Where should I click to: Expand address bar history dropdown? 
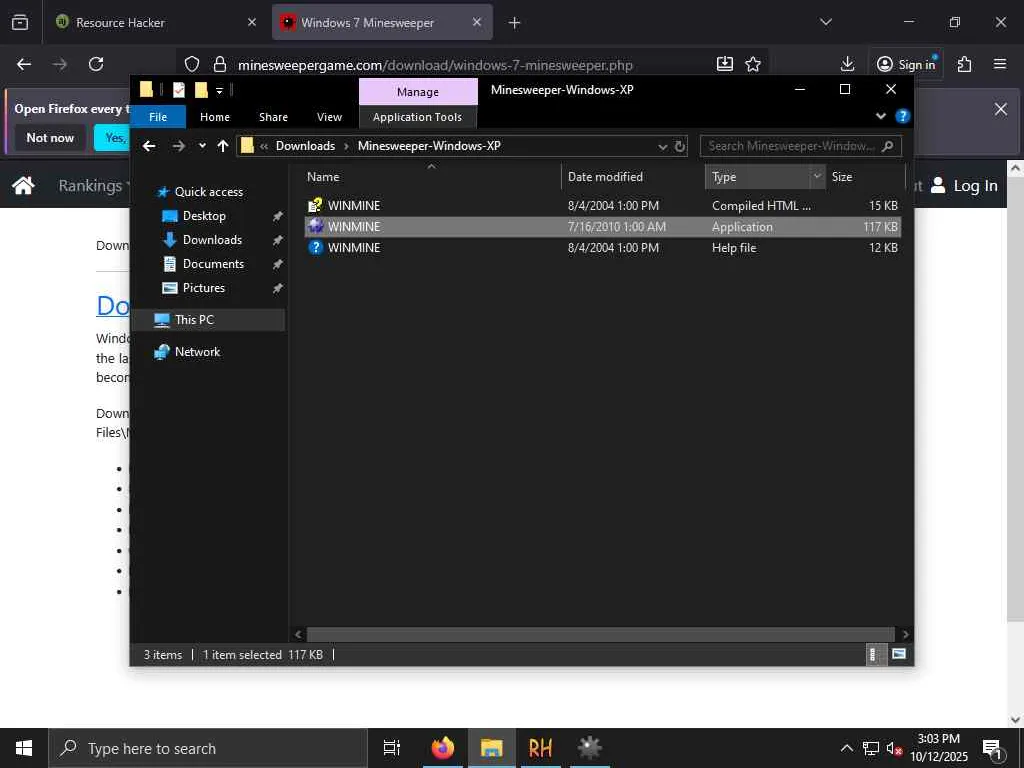pos(662,146)
